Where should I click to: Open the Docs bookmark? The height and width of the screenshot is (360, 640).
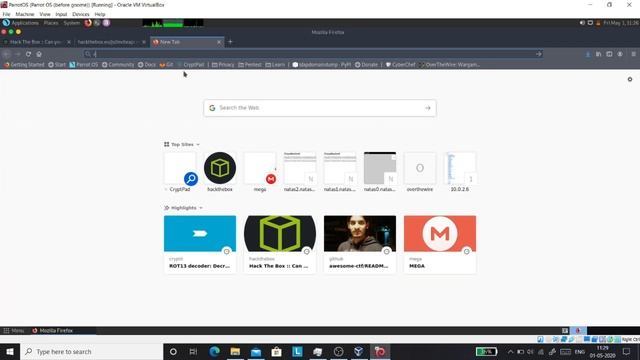(x=147, y=64)
